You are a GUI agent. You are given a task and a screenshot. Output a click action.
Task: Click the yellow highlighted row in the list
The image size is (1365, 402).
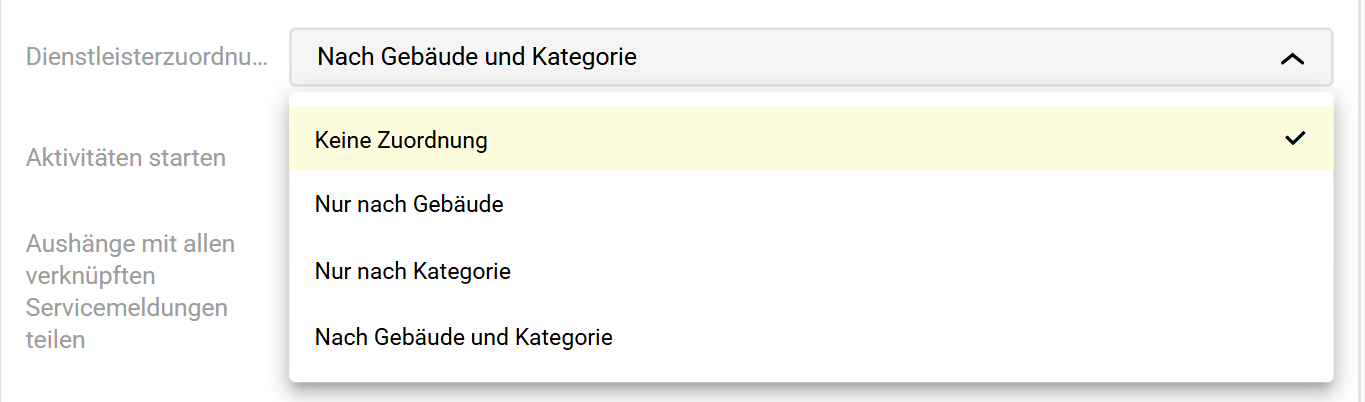tap(810, 140)
